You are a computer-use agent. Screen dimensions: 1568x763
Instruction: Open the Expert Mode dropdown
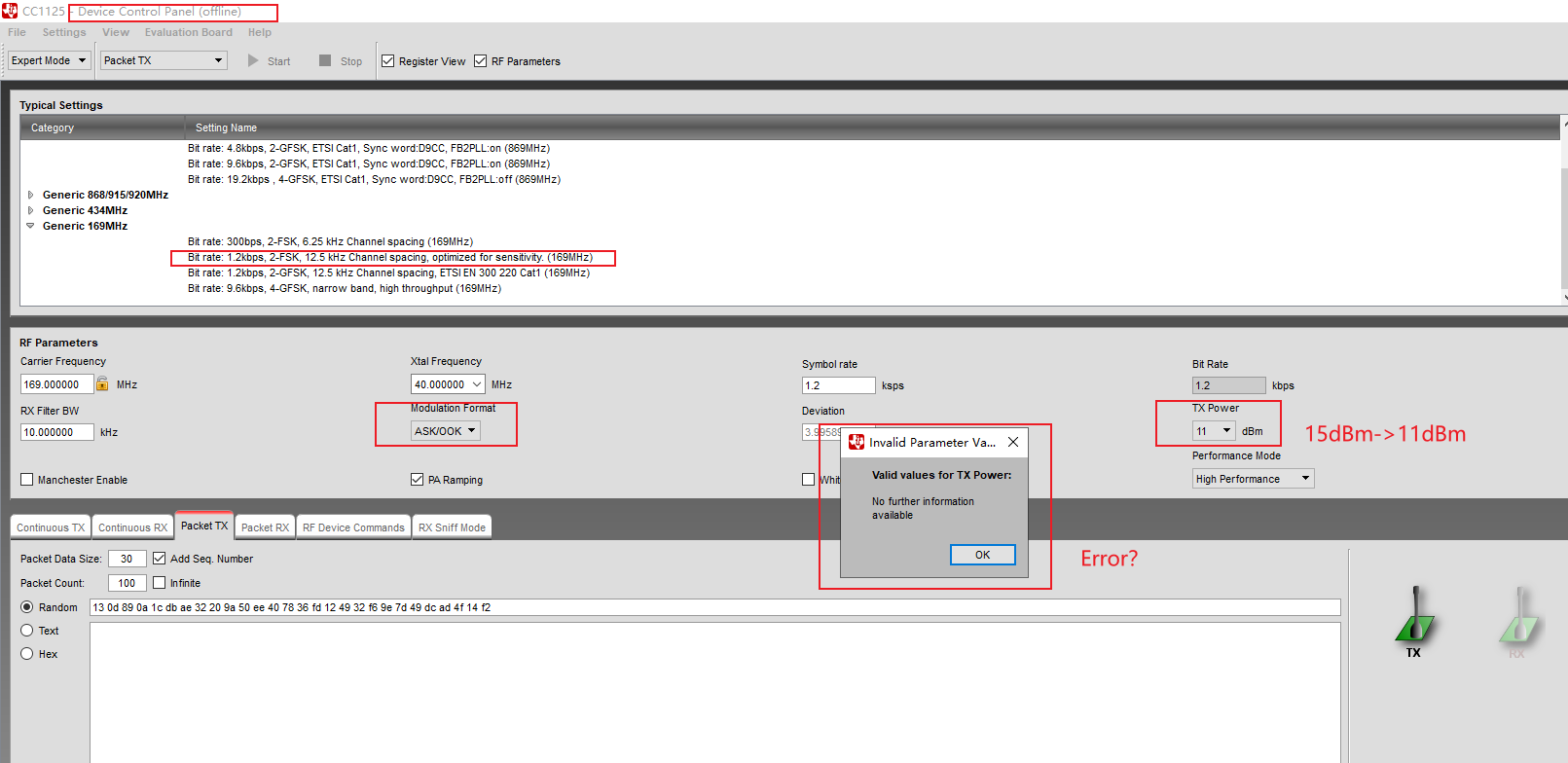[x=50, y=60]
